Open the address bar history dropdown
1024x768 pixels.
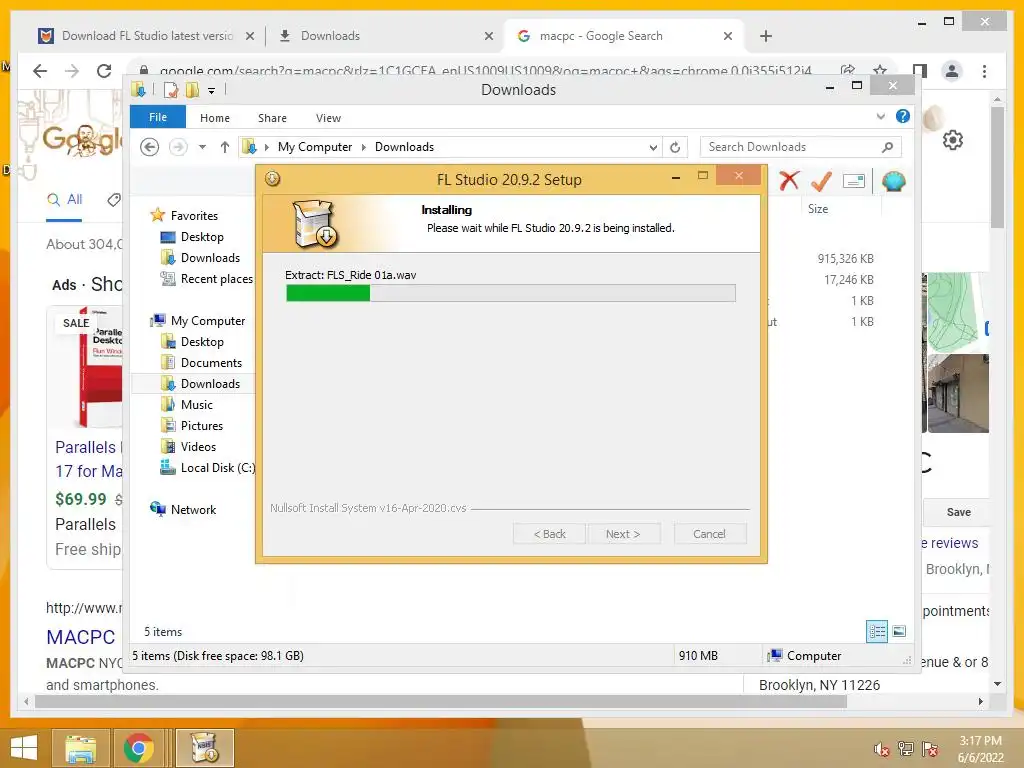click(x=653, y=148)
